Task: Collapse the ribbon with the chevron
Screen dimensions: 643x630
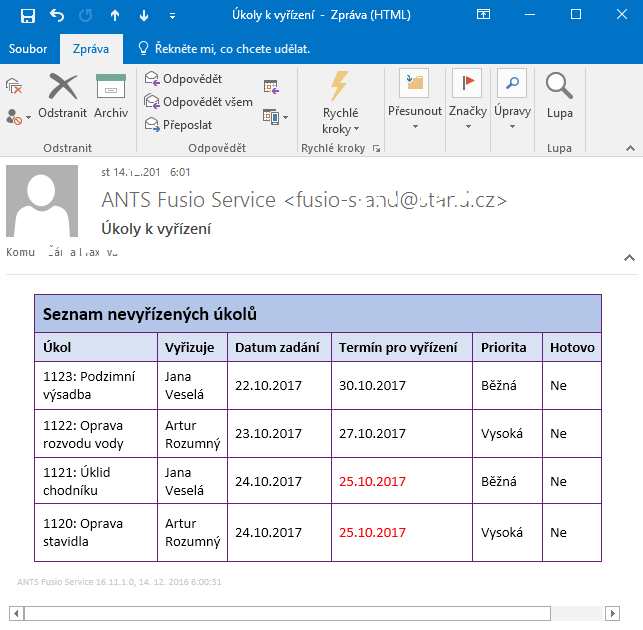Action: pyautogui.click(x=630, y=148)
